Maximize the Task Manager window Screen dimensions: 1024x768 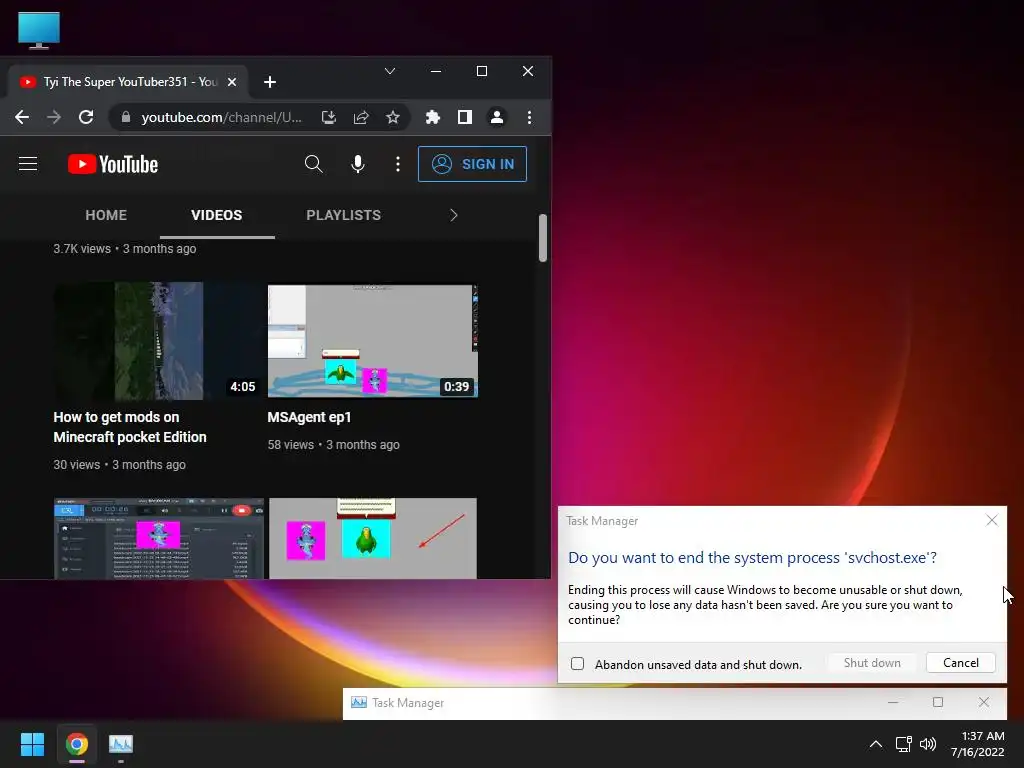click(x=938, y=702)
